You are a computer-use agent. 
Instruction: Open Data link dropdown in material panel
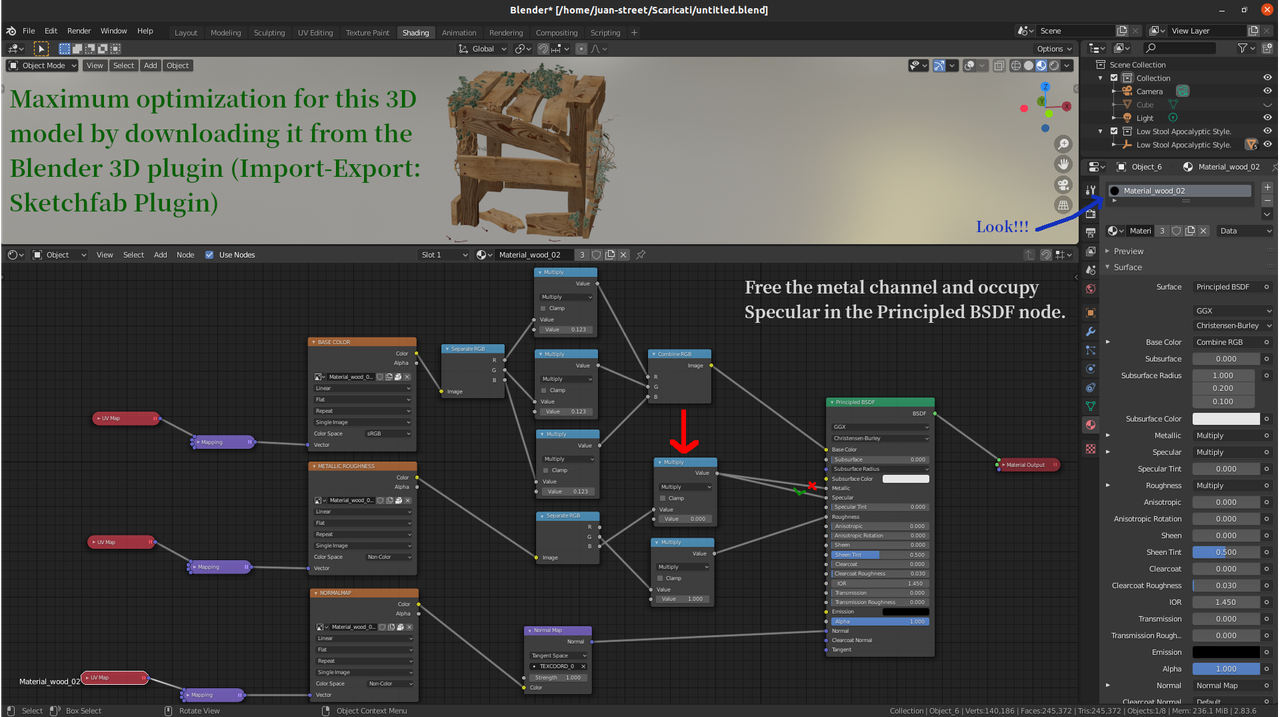click(x=1245, y=231)
